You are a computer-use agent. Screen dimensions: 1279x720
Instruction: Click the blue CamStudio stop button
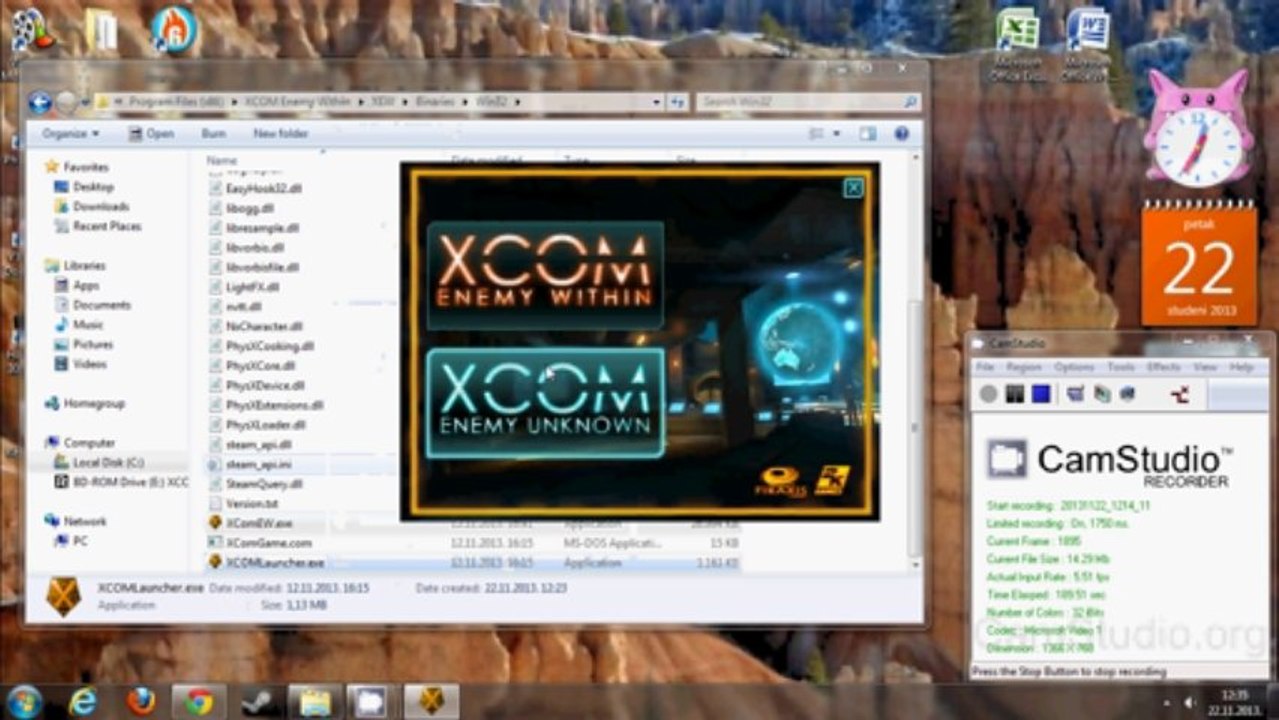(x=1041, y=394)
